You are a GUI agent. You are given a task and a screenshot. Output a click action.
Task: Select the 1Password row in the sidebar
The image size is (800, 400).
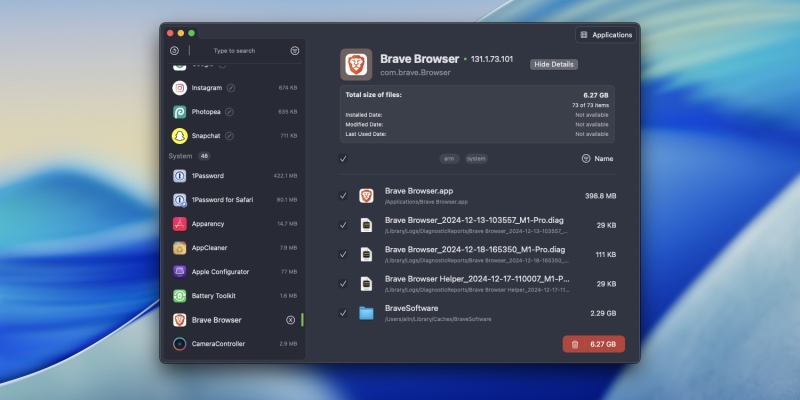(x=235, y=176)
